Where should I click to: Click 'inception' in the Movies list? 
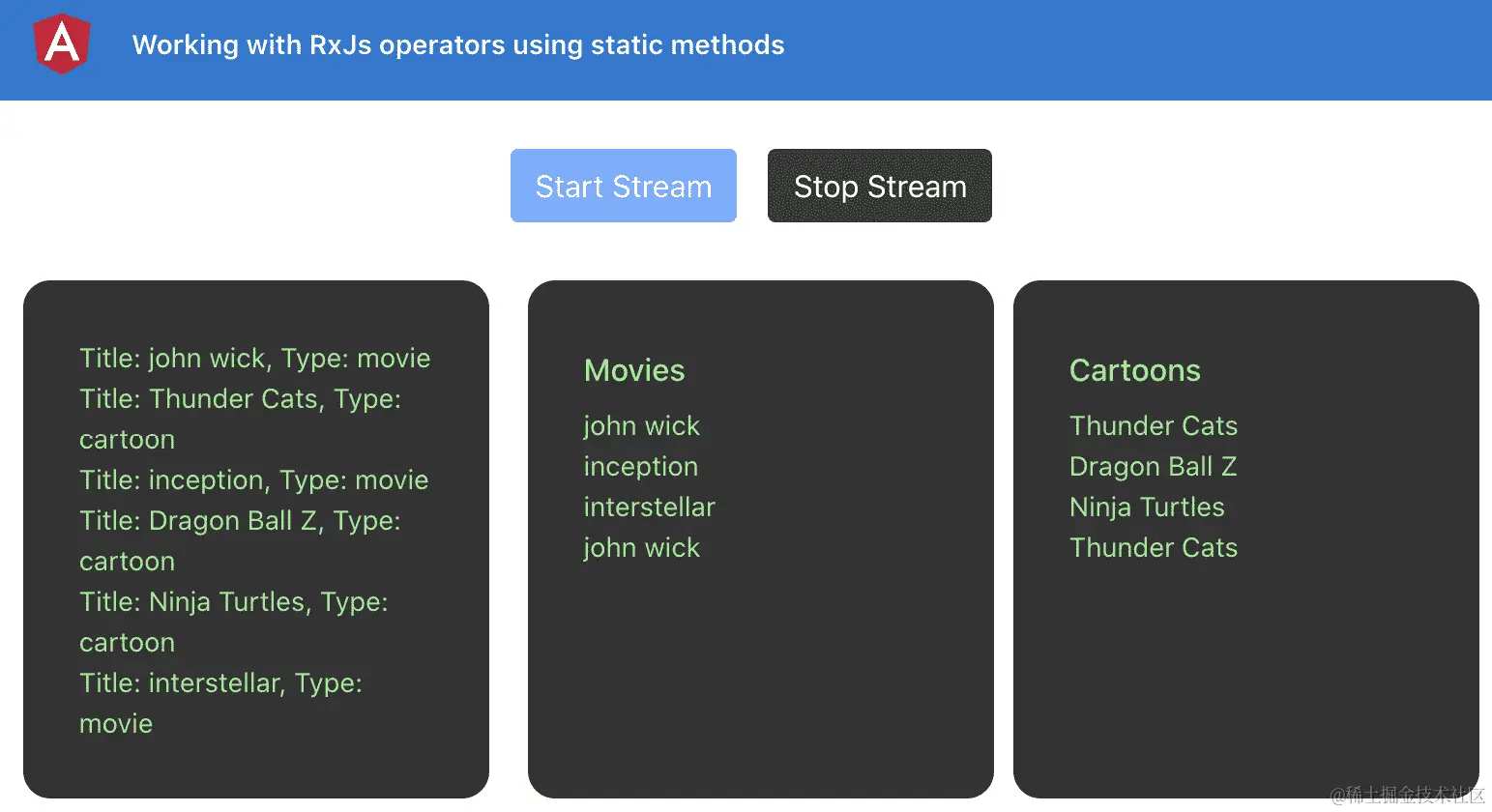pyautogui.click(x=641, y=467)
